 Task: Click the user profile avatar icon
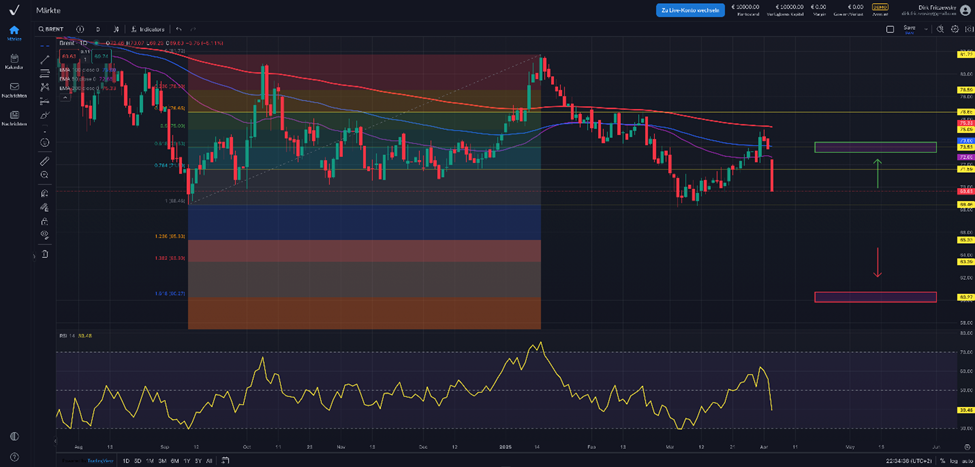click(965, 10)
